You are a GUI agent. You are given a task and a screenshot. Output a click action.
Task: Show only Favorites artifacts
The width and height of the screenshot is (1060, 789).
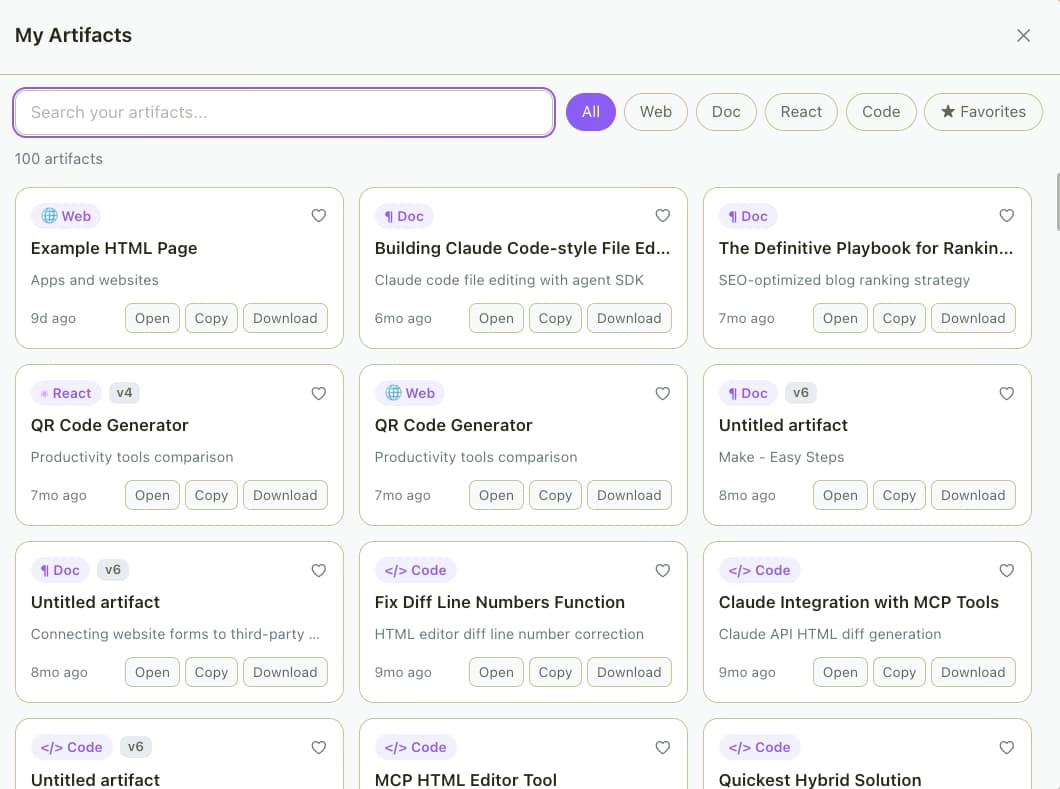click(x=984, y=112)
